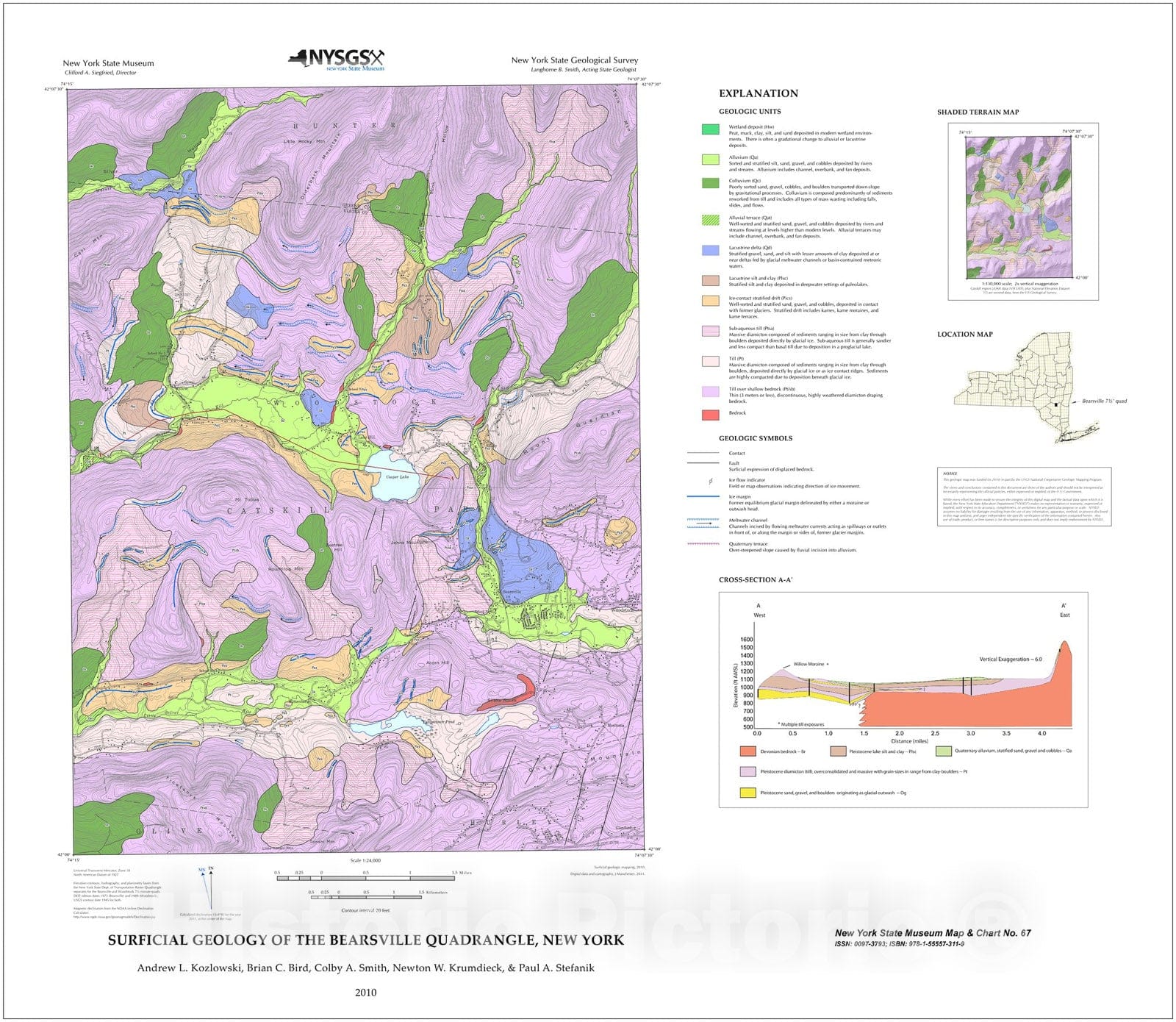Click the miles scale bar
This screenshot has height=1022, width=1176.
365,877
